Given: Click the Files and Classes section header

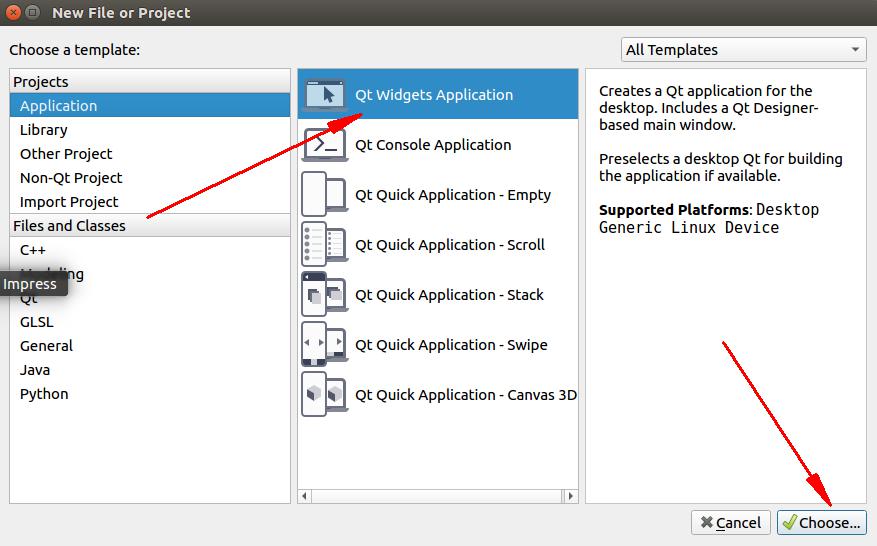Looking at the screenshot, I should pos(150,225).
